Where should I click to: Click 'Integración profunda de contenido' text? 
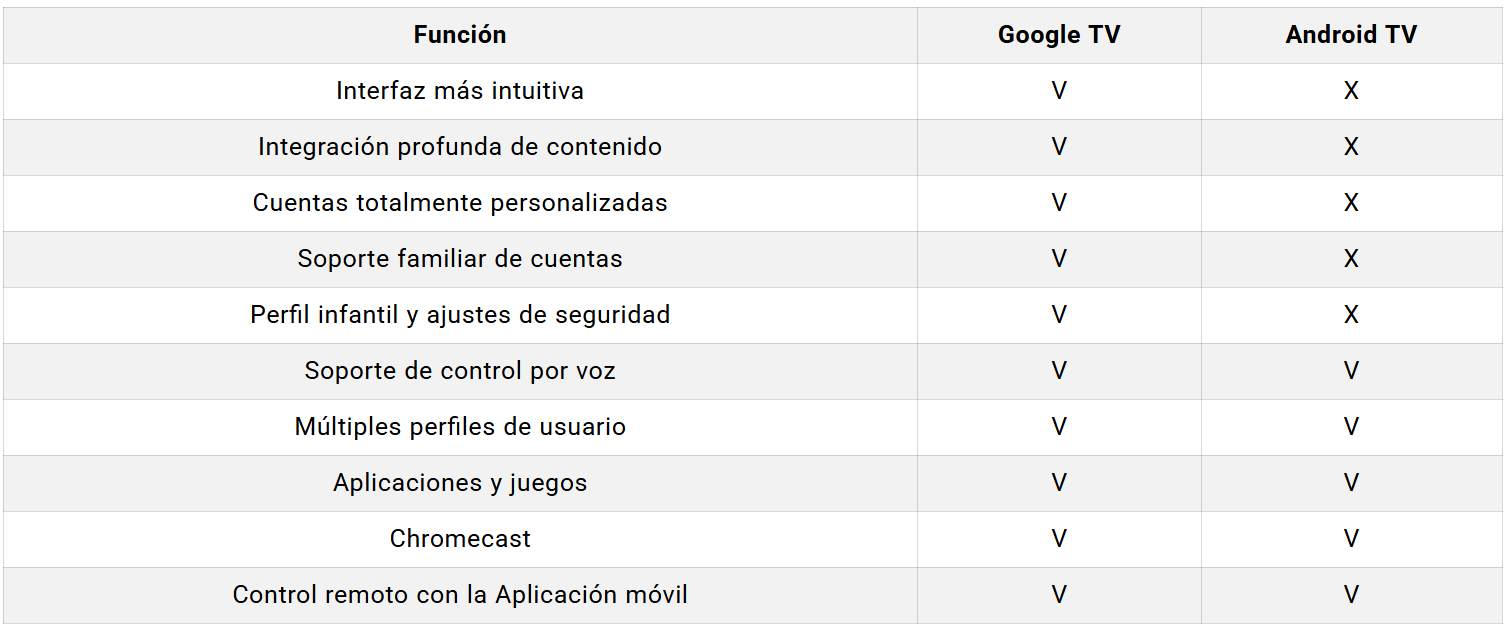tap(460, 147)
